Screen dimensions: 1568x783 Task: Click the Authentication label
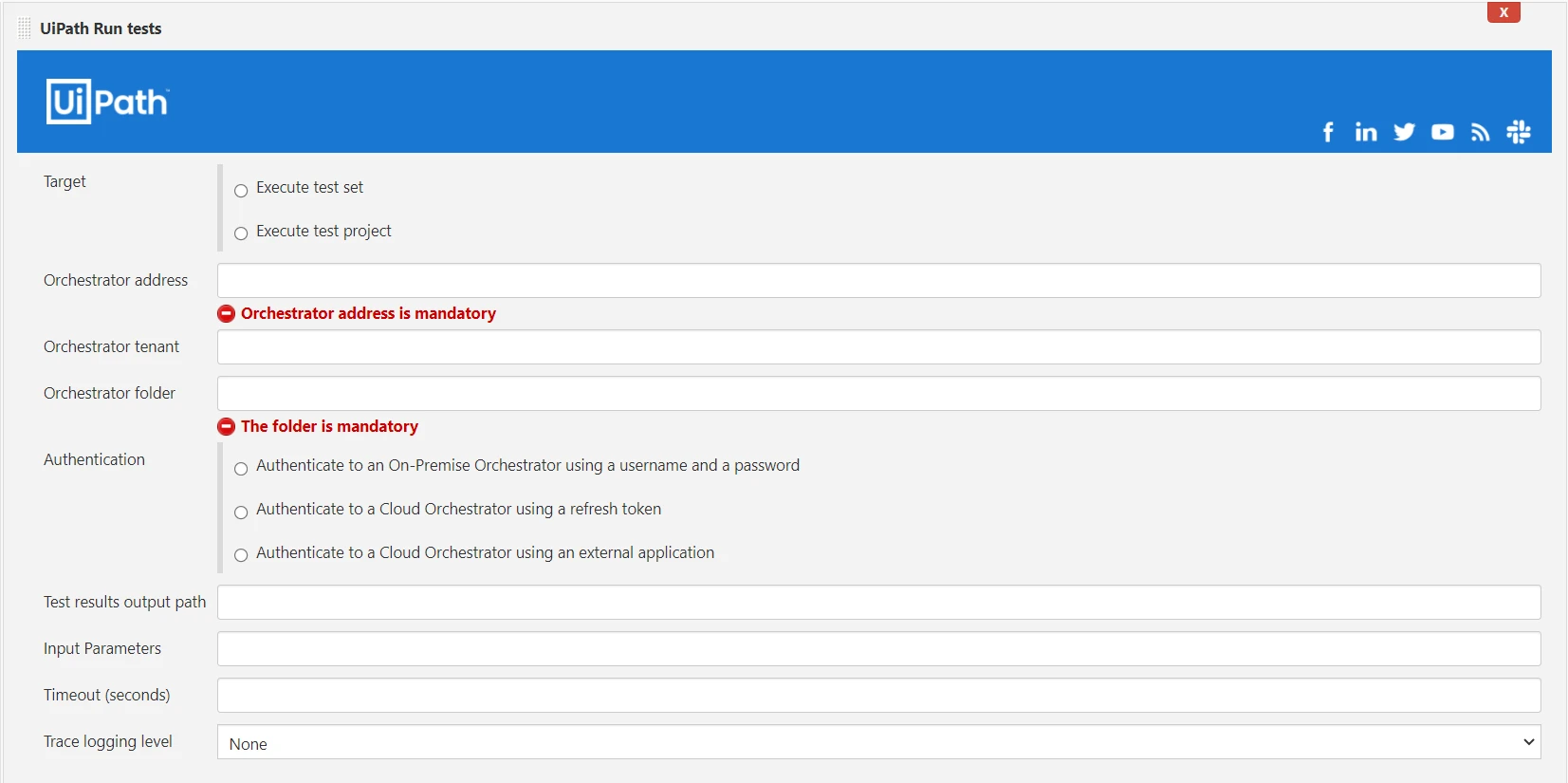pos(94,459)
